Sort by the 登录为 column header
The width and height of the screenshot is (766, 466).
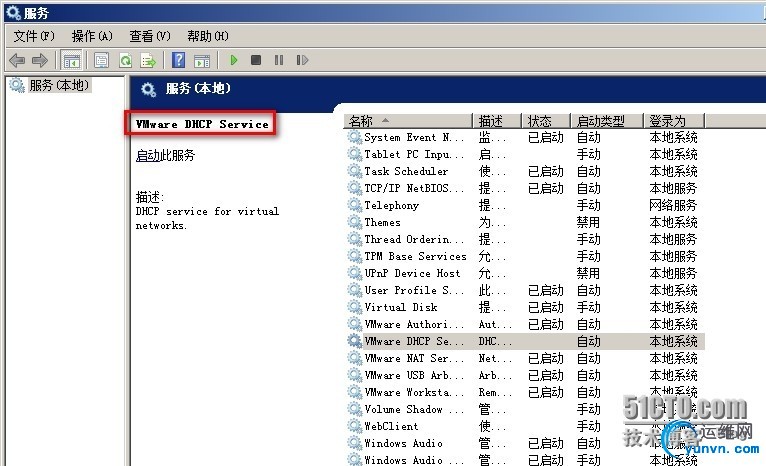point(674,121)
